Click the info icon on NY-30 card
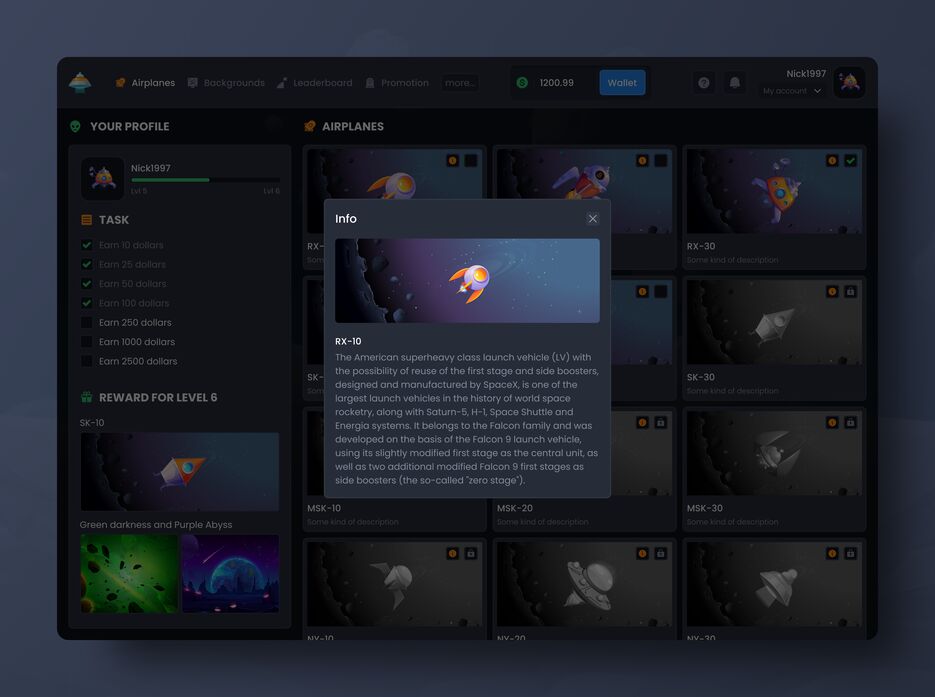This screenshot has height=697, width=935. click(x=832, y=554)
